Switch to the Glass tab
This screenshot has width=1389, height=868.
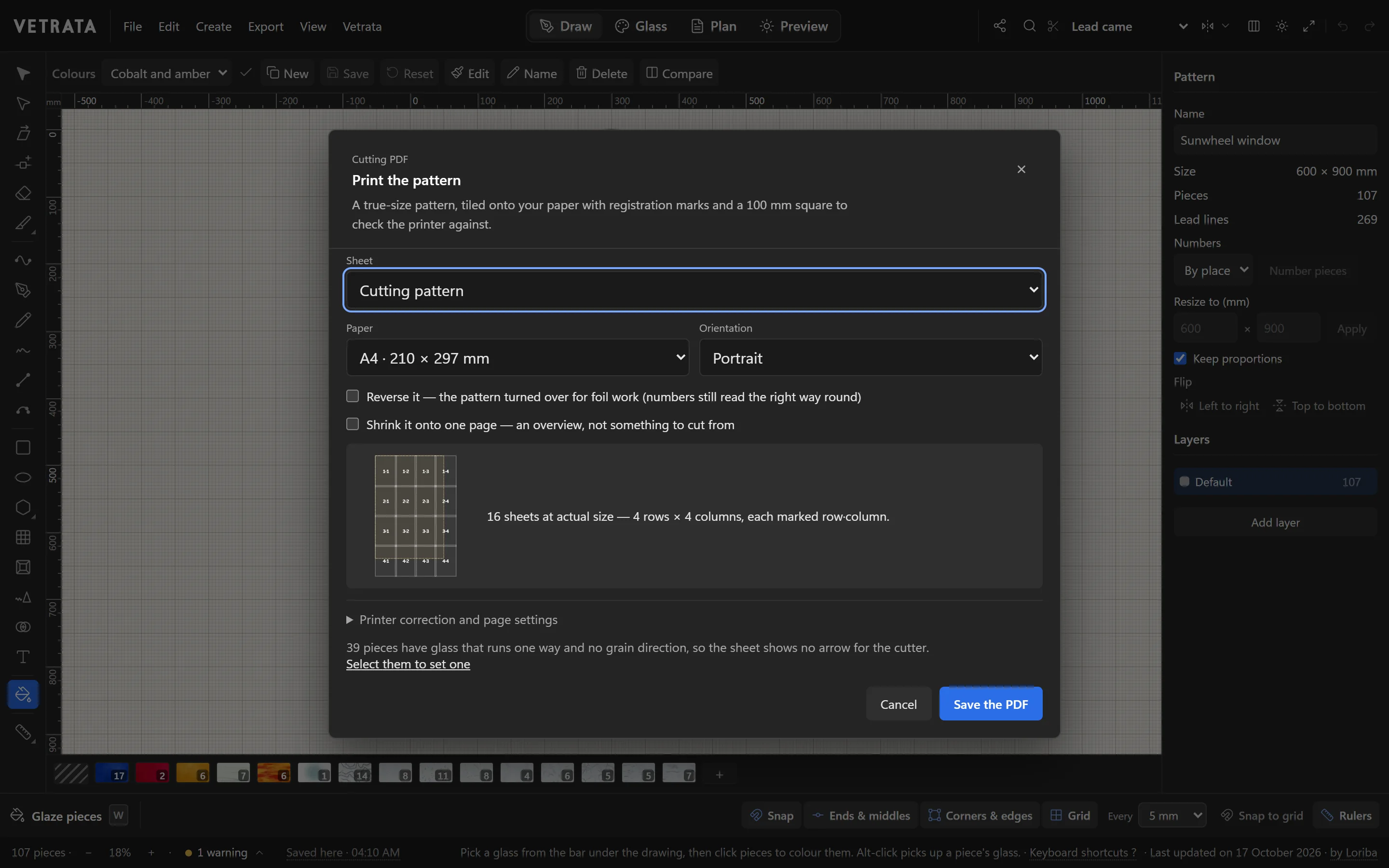pyautogui.click(x=640, y=27)
